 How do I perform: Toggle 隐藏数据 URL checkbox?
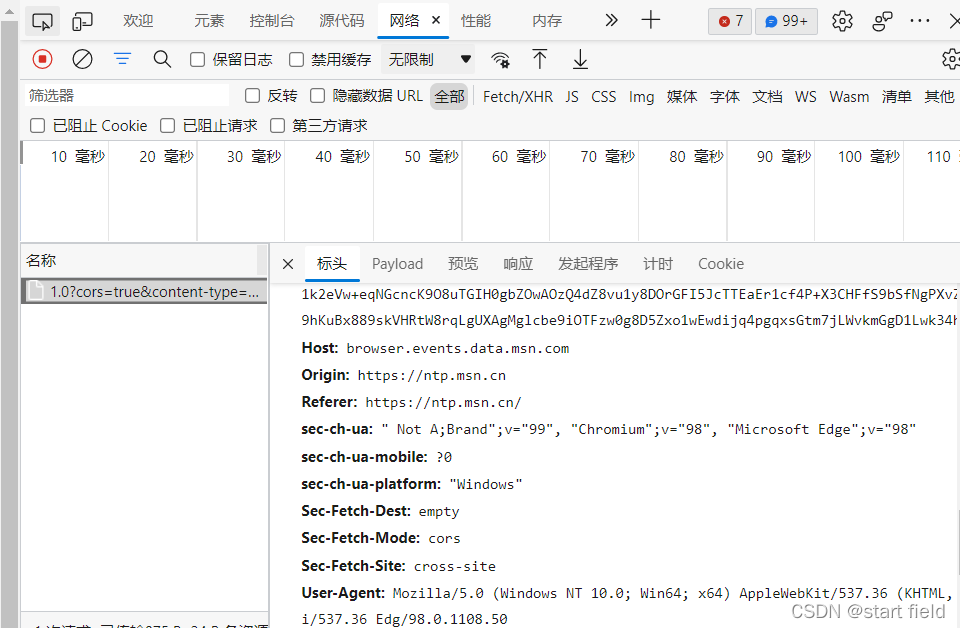coord(317,95)
